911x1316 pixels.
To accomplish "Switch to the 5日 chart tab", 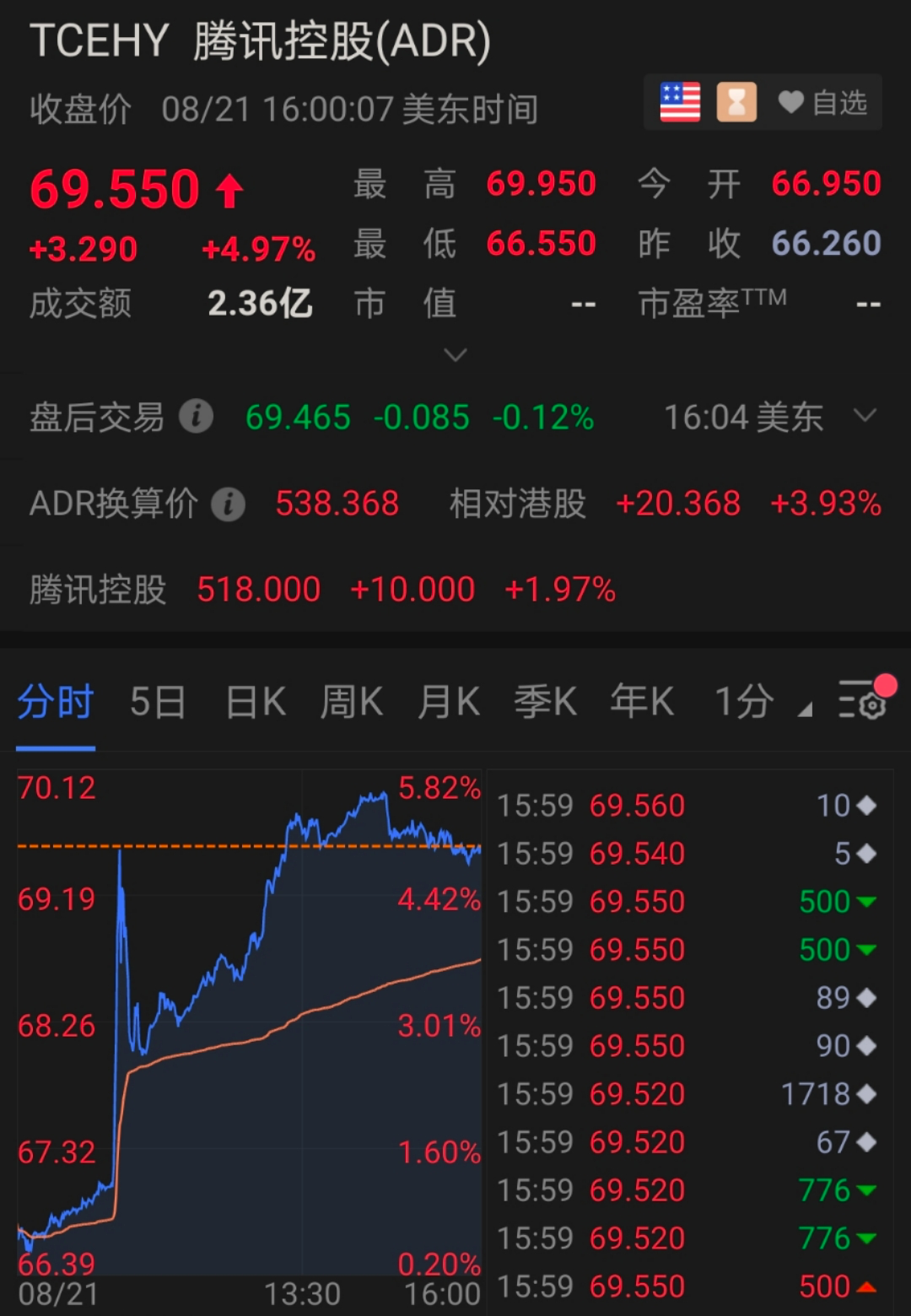I will click(158, 702).
